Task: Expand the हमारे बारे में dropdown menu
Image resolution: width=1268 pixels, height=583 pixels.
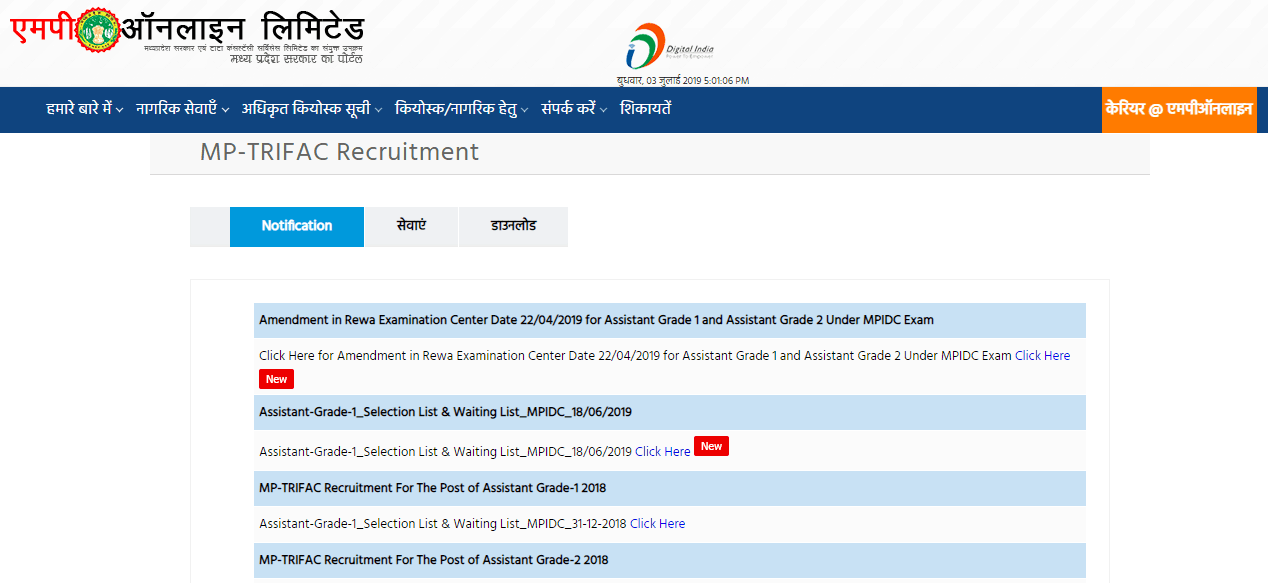Action: click(x=84, y=109)
